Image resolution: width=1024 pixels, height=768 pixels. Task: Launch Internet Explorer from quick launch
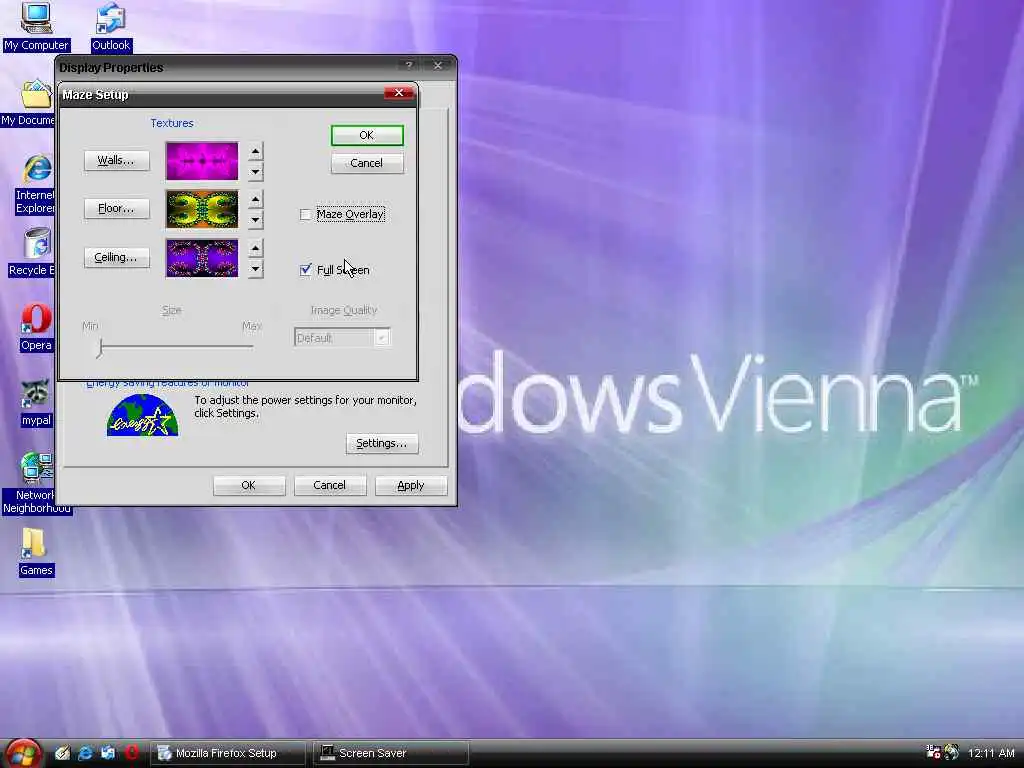[85, 753]
